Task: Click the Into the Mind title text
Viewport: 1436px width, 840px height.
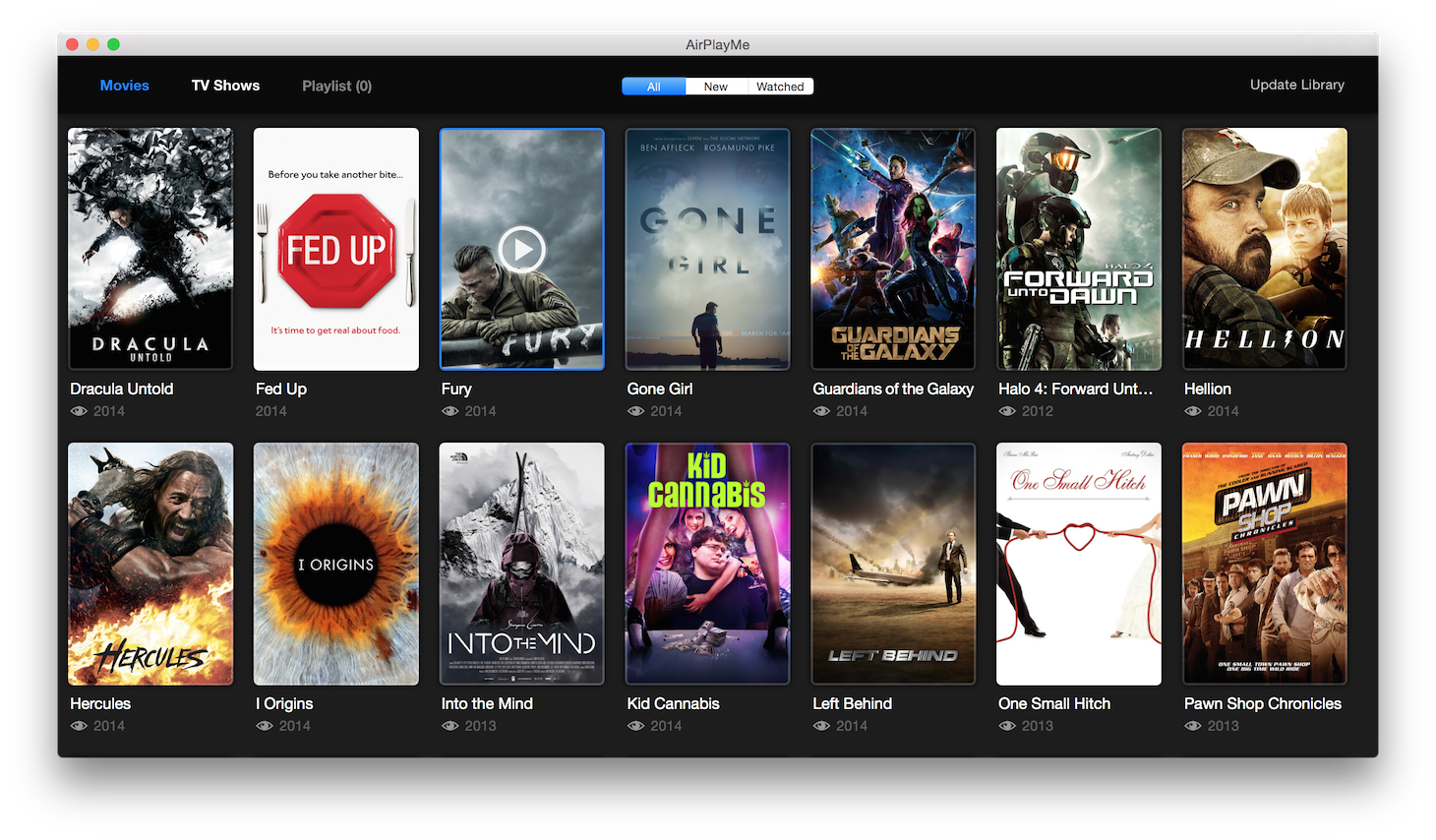Action: [487, 703]
